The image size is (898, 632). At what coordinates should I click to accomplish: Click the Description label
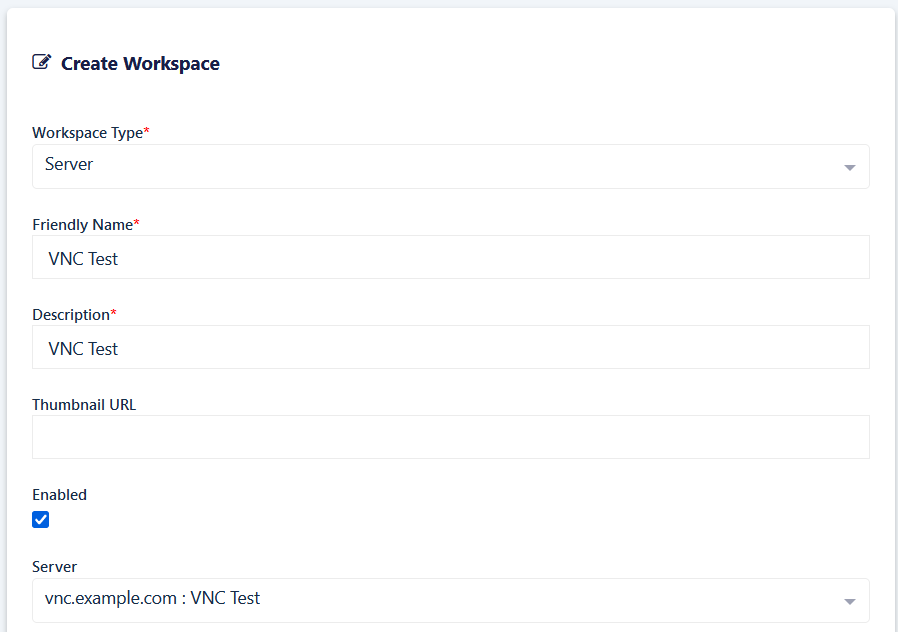coord(70,315)
